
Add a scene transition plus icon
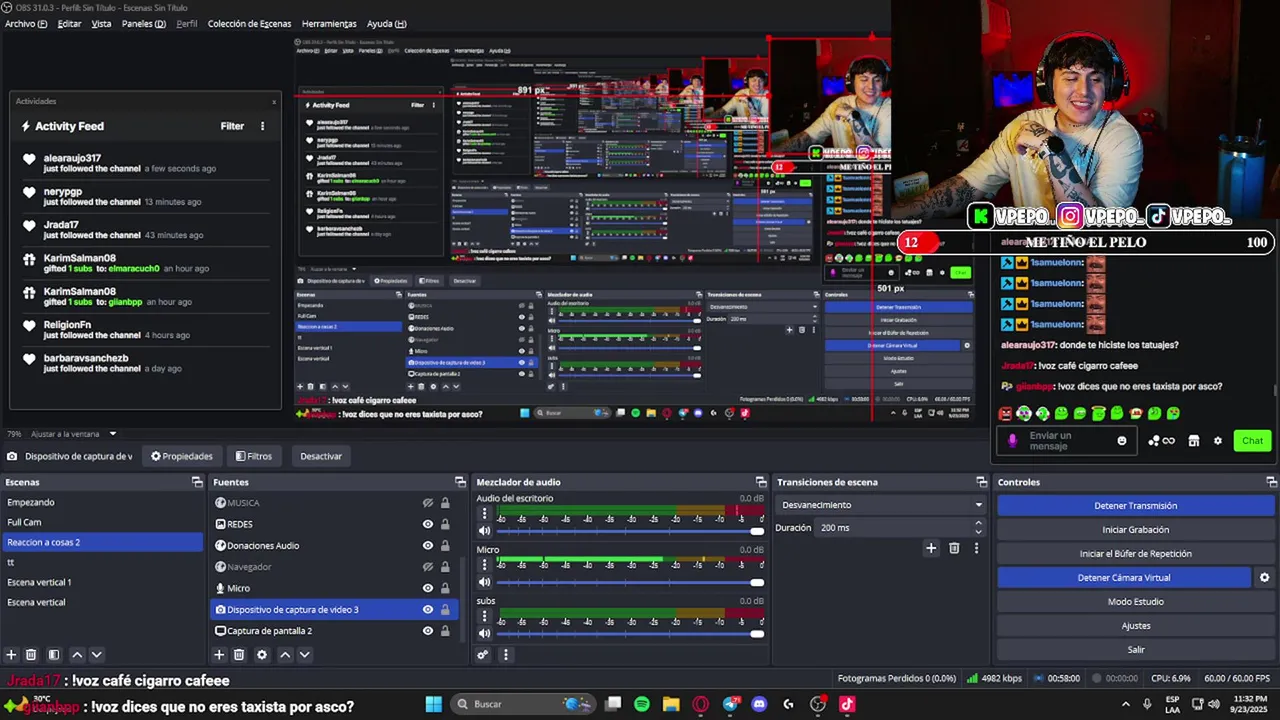point(931,548)
